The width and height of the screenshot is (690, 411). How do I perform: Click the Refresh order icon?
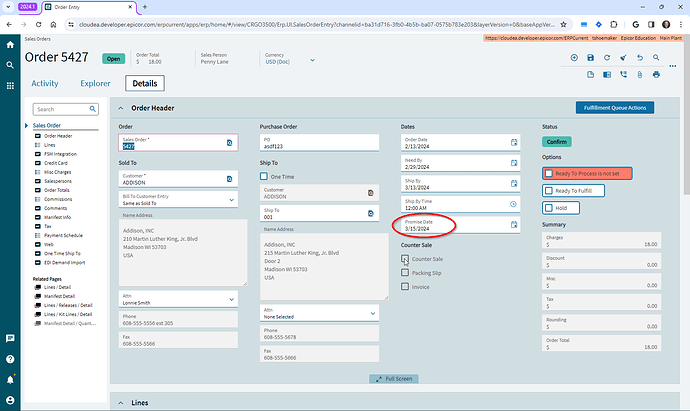click(x=607, y=58)
